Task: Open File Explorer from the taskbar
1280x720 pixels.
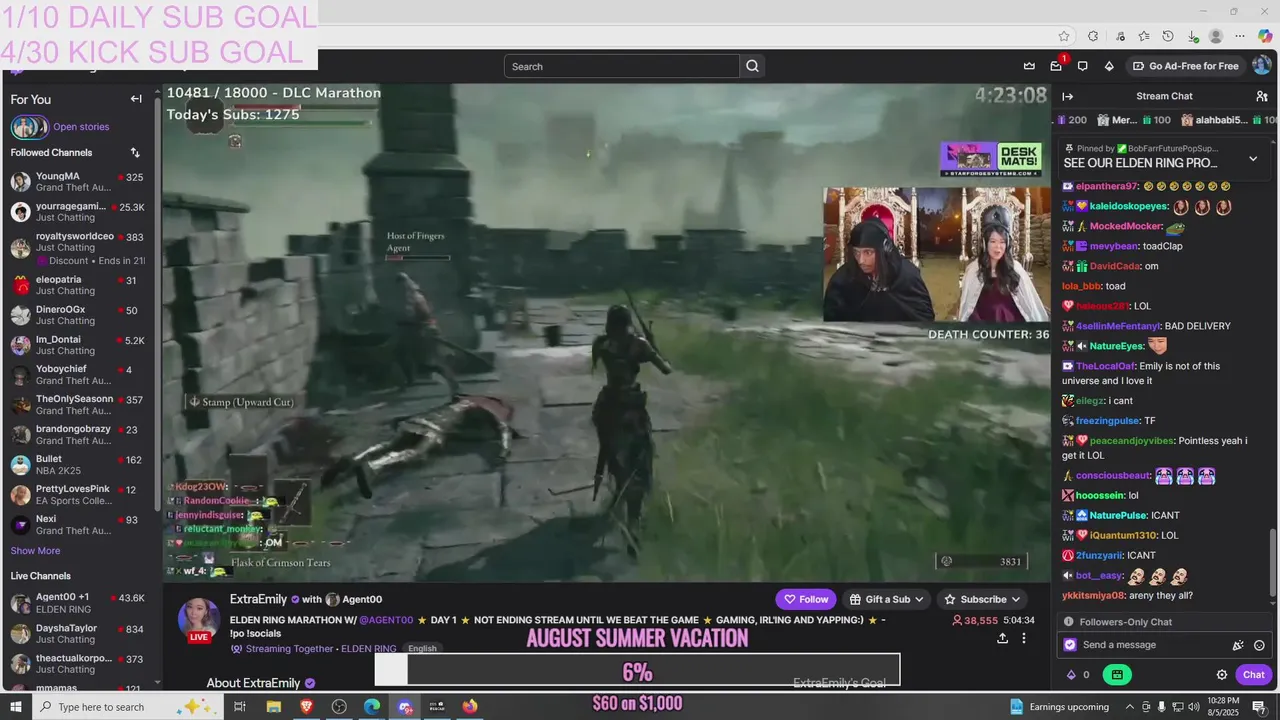Action: (x=273, y=707)
